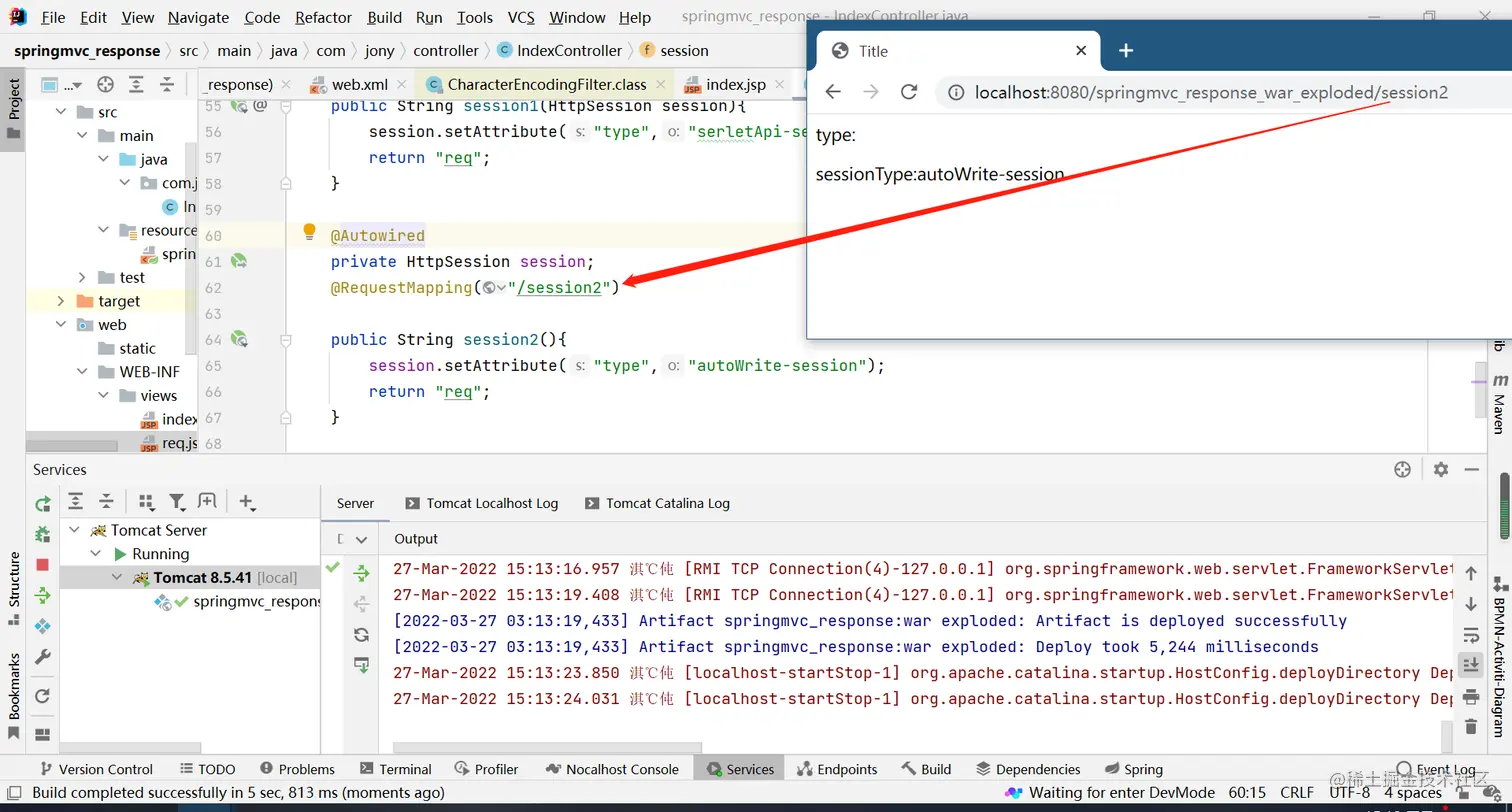Open the Navigate menu
Screen dimensions: 1512x812
[x=198, y=17]
